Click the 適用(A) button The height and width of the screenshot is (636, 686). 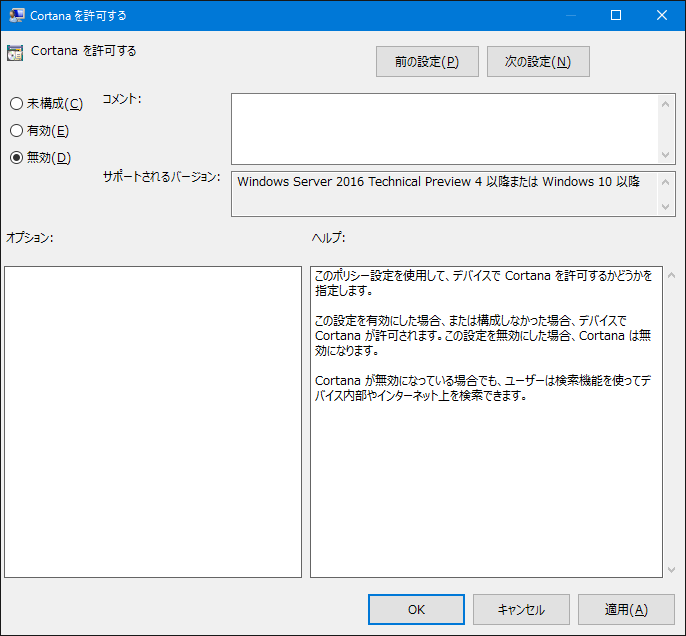pyautogui.click(x=626, y=609)
